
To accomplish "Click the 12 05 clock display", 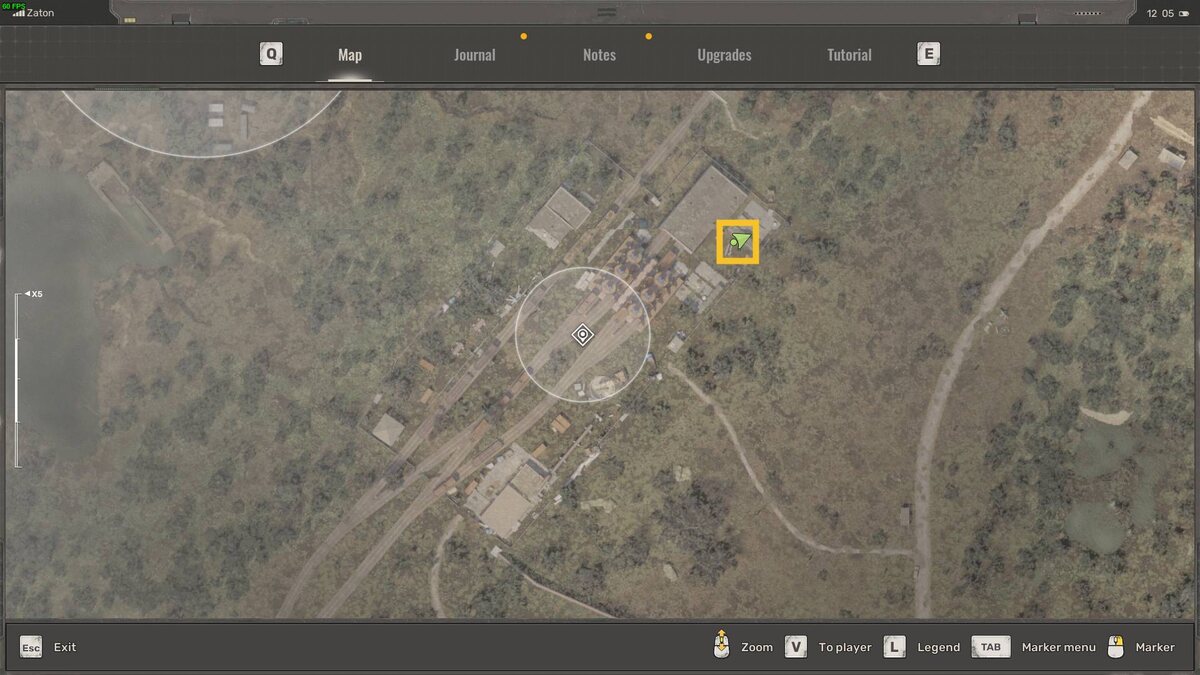I will coord(1160,13).
